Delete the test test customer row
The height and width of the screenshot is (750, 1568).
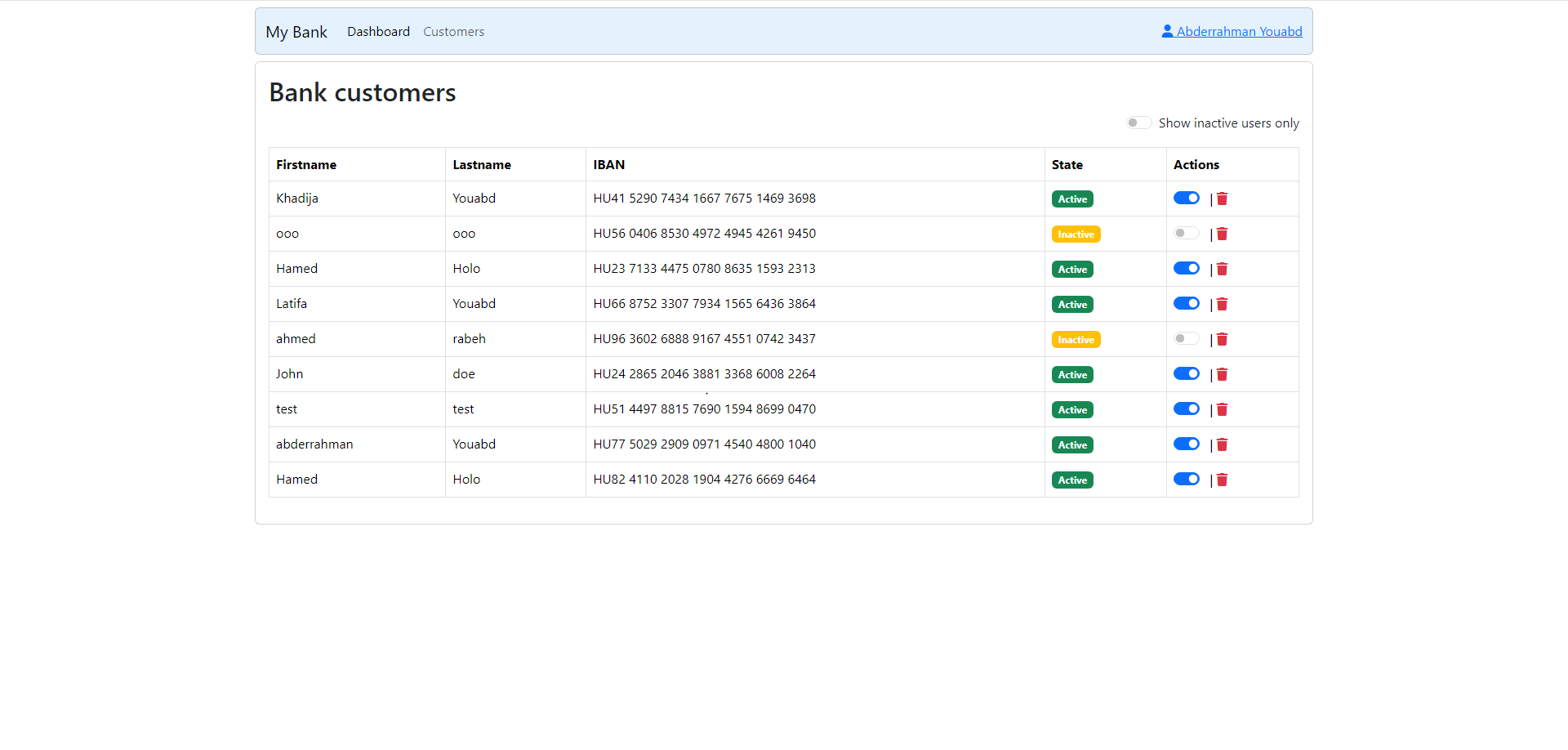tap(1222, 409)
